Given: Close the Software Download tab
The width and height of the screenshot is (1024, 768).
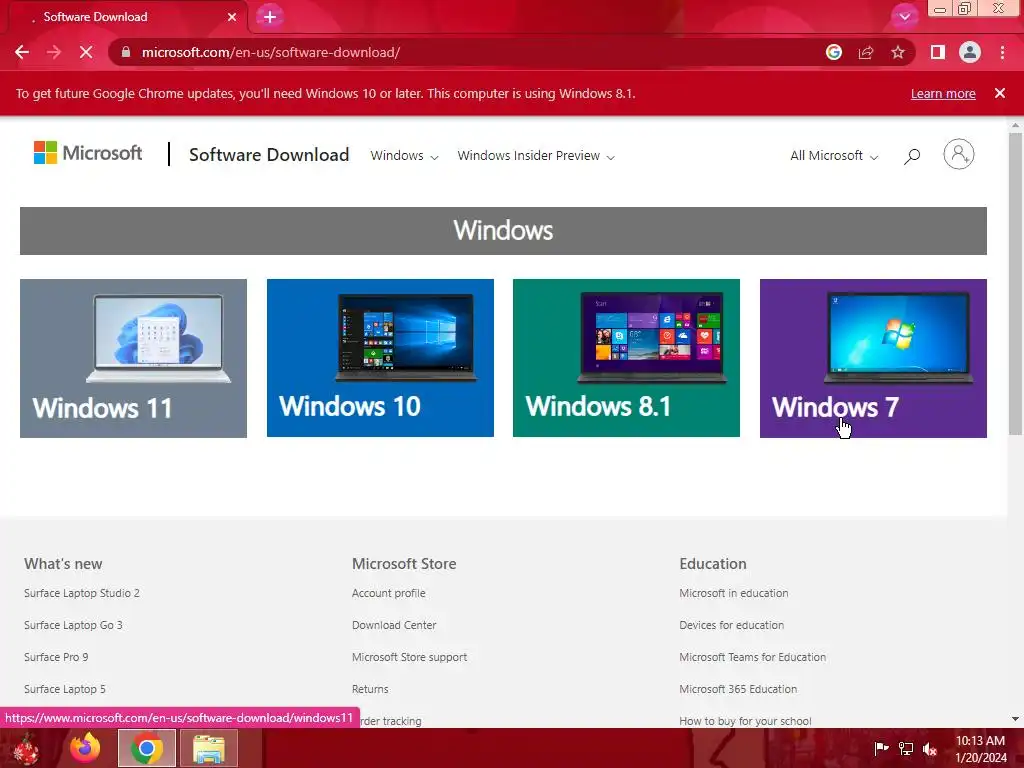Looking at the screenshot, I should click(232, 17).
